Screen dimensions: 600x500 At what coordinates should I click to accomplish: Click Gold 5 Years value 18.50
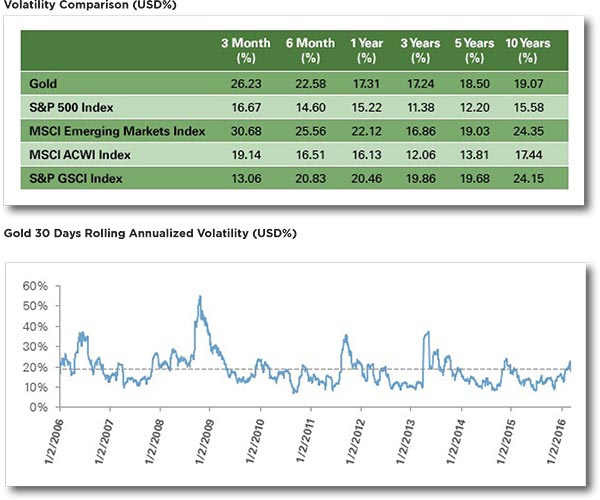pyautogui.click(x=474, y=83)
